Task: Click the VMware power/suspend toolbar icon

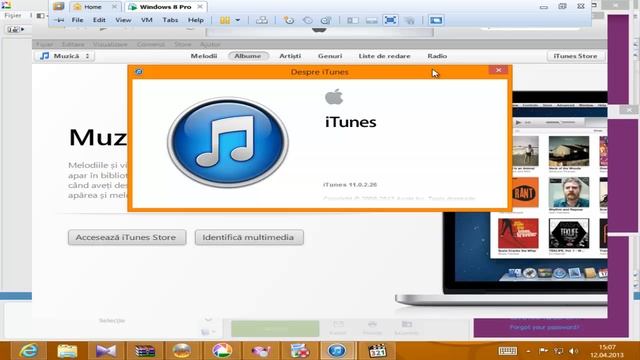Action: [225, 20]
